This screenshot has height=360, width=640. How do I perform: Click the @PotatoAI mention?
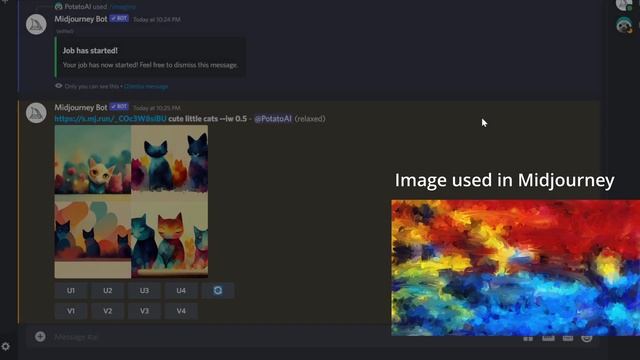click(273, 119)
